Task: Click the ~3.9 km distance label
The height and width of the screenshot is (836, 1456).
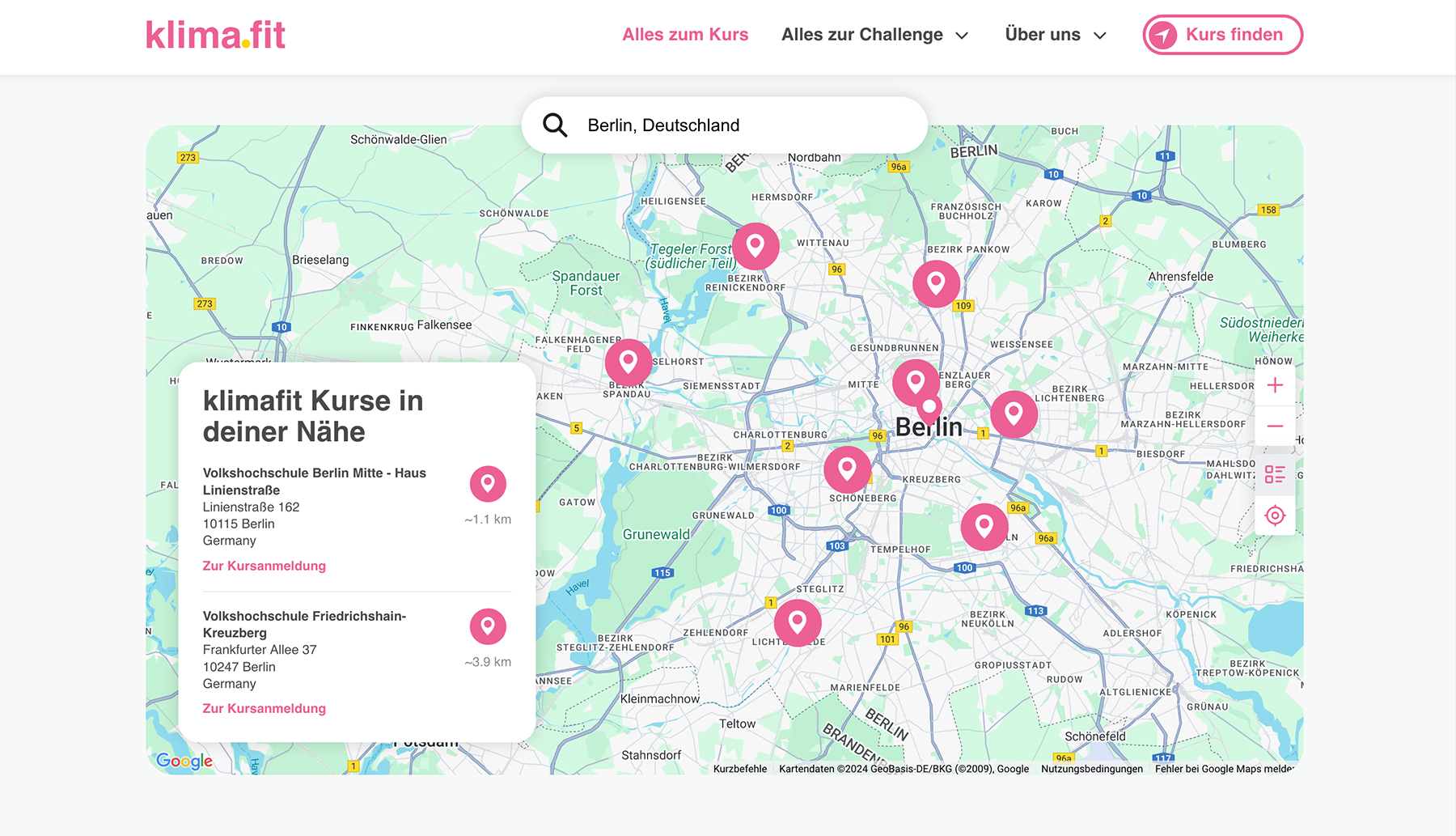Action: tap(488, 662)
